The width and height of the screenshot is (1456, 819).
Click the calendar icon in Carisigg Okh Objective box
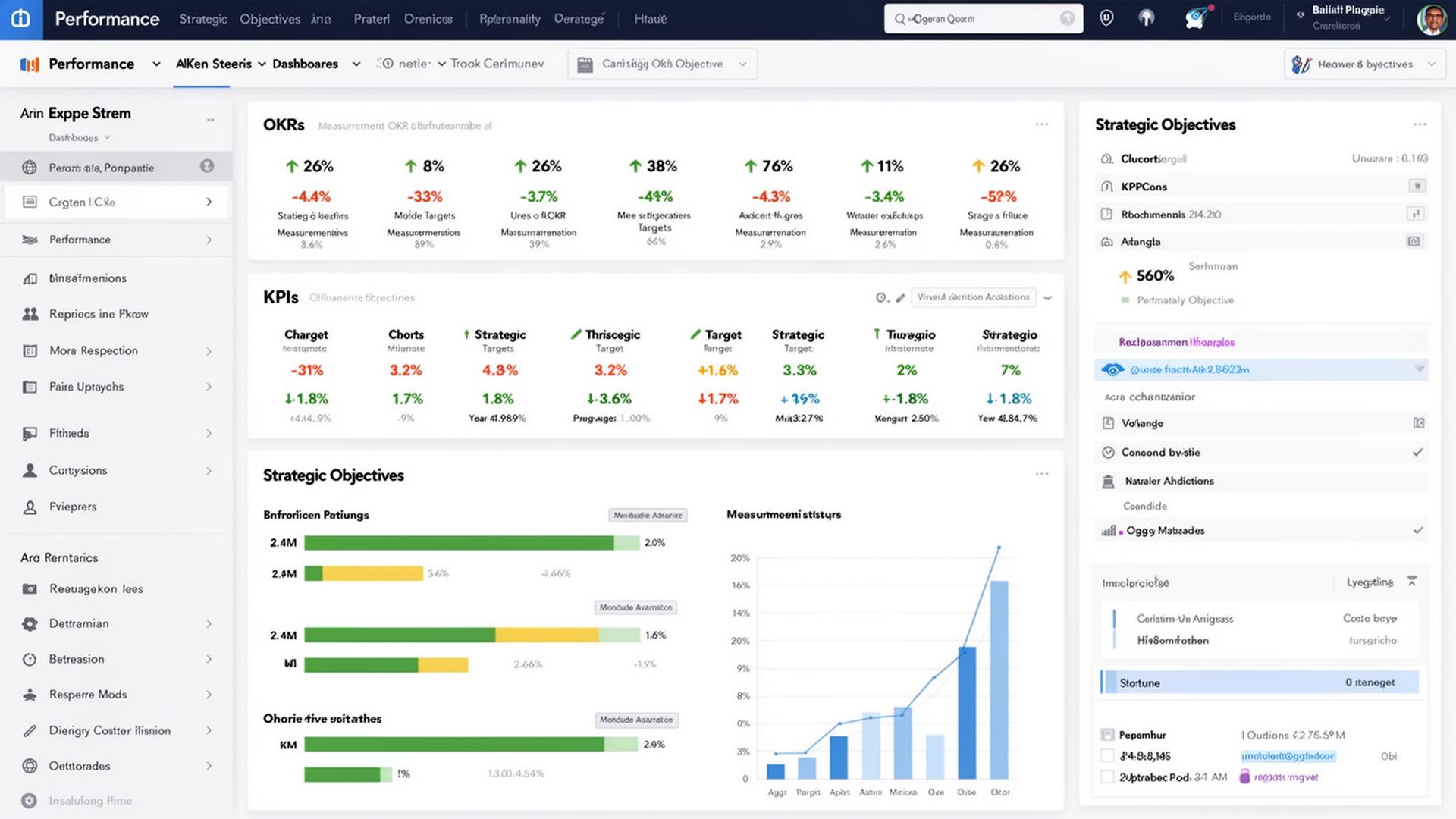coord(585,64)
